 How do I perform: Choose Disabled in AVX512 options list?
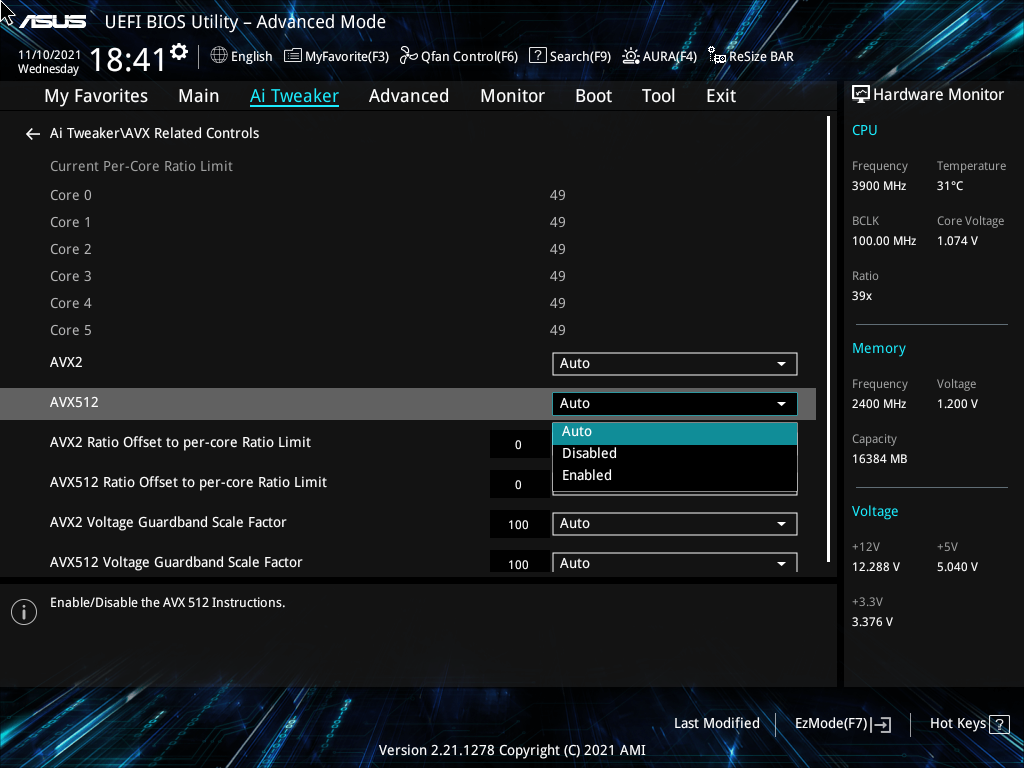pyautogui.click(x=675, y=453)
